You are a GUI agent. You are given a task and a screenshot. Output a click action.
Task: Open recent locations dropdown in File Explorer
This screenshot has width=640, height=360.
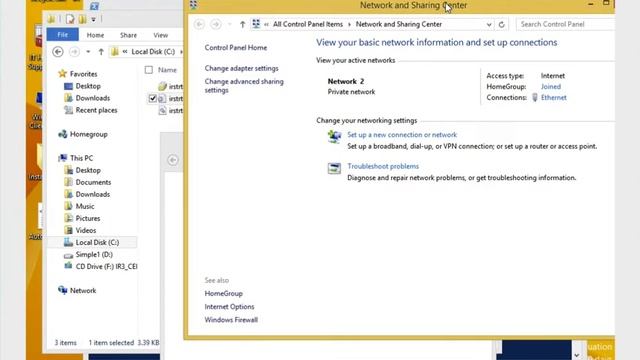88,52
